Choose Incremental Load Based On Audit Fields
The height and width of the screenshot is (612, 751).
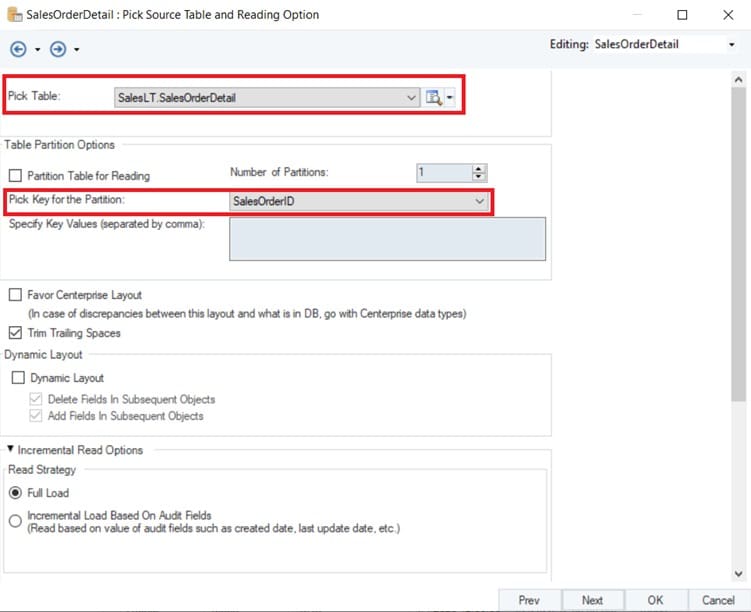[15, 521]
